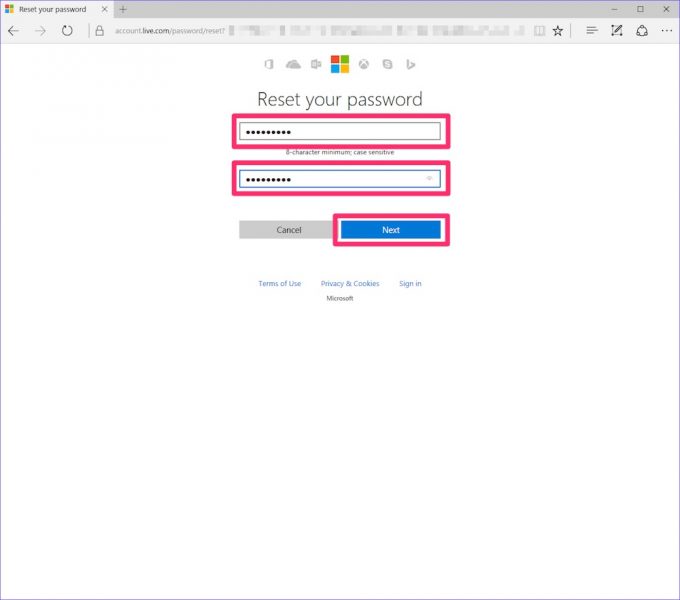The image size is (680, 600).
Task: Click the 8-character minimum hint text
Action: coord(340,152)
